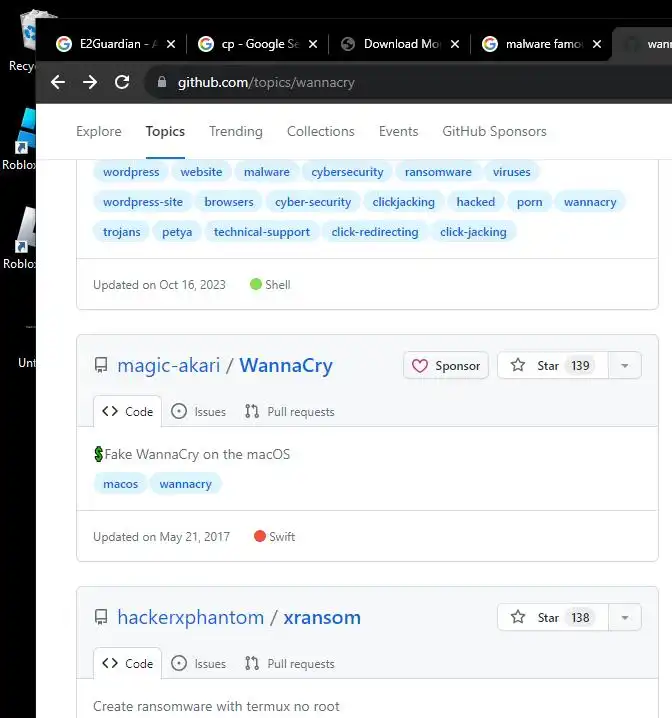Open the GitHub Sponsors navigation item
Viewport: 672px width, 718px height.
[494, 131]
